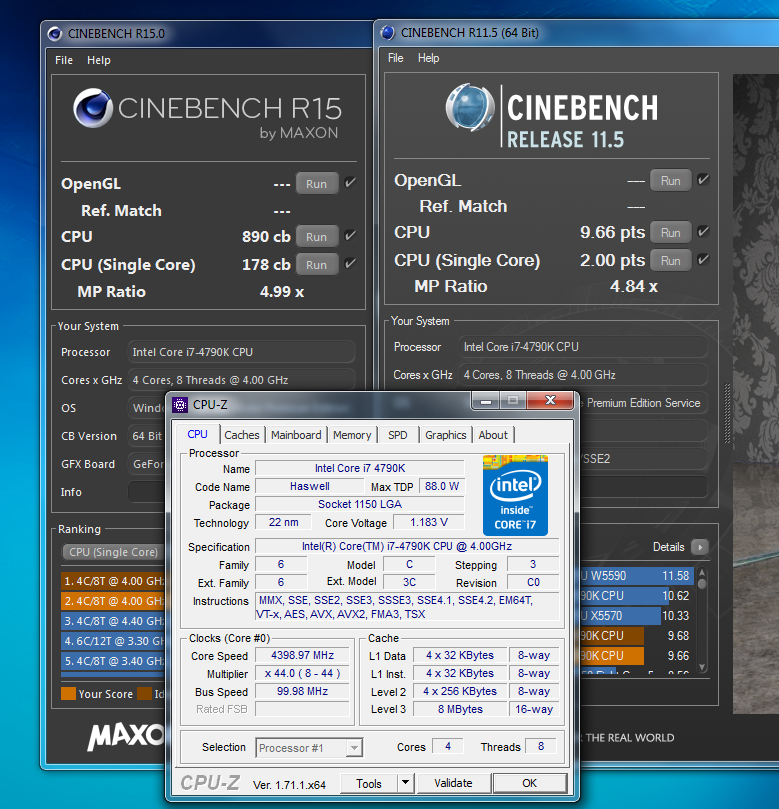779x809 pixels.
Task: Switch to the Graphics tab in CPU-Z
Action: (x=446, y=435)
